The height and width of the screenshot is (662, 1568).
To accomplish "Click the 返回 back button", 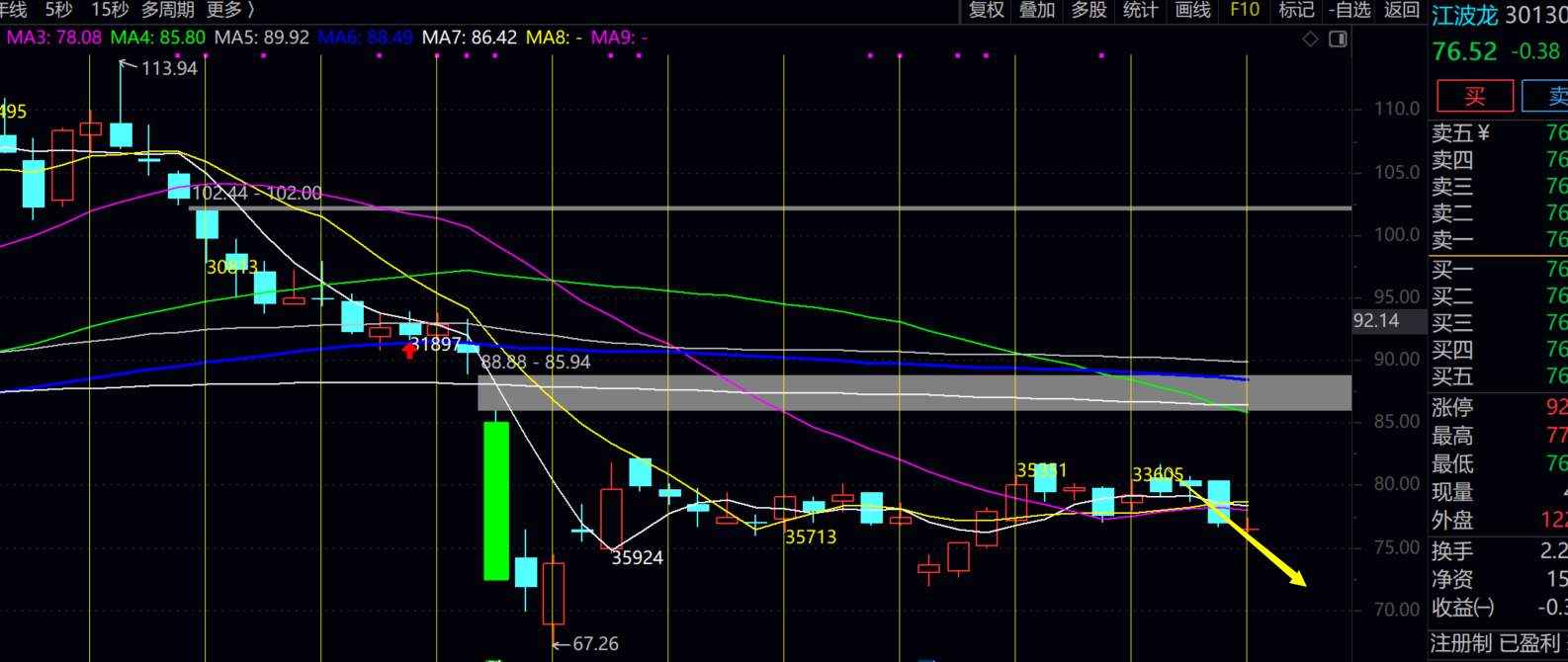I will (x=1402, y=10).
